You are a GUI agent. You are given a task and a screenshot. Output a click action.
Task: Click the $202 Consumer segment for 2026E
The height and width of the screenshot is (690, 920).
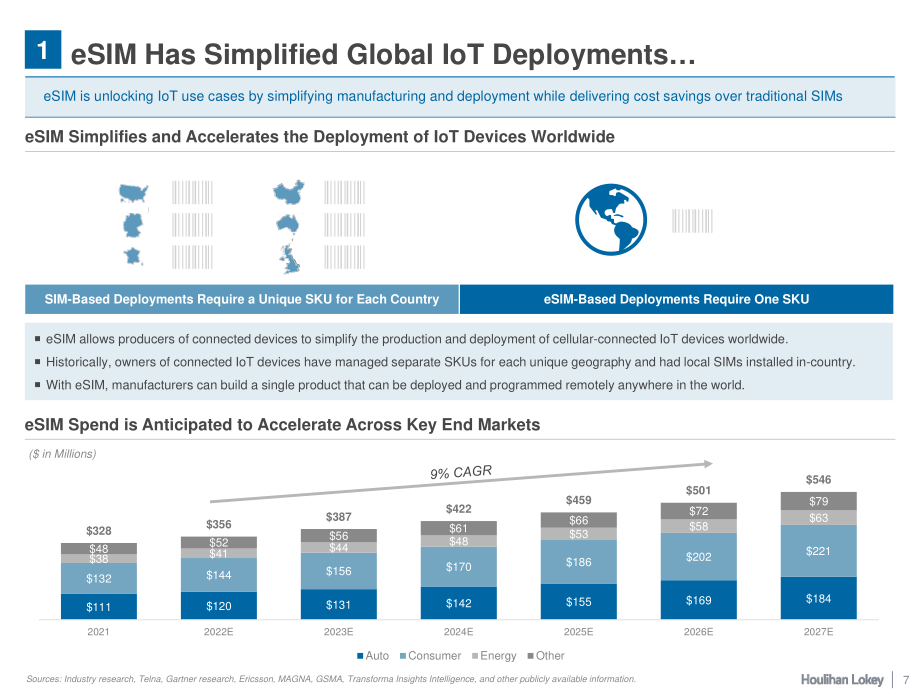(x=699, y=557)
